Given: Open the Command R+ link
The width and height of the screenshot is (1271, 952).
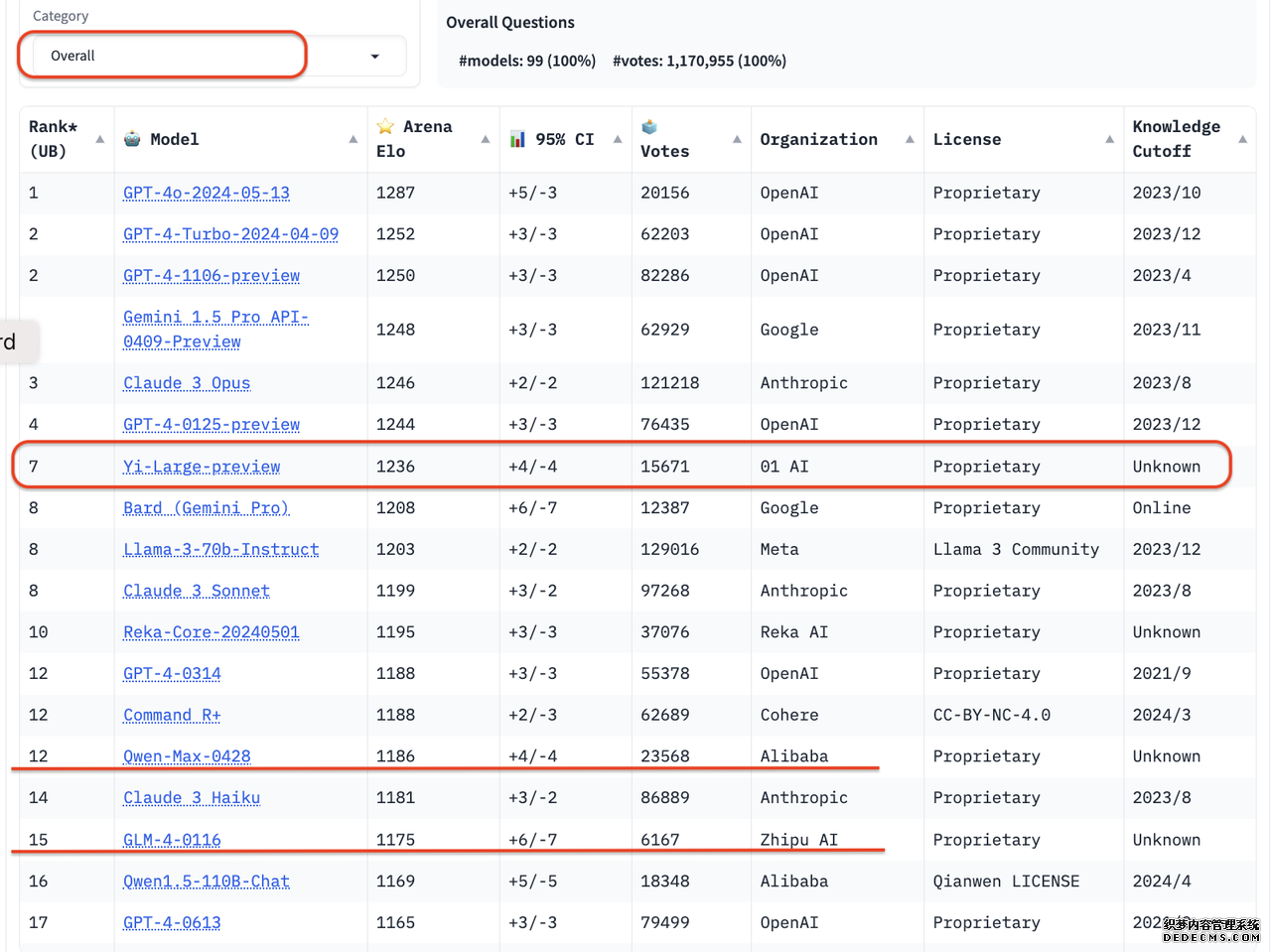Looking at the screenshot, I should [172, 715].
